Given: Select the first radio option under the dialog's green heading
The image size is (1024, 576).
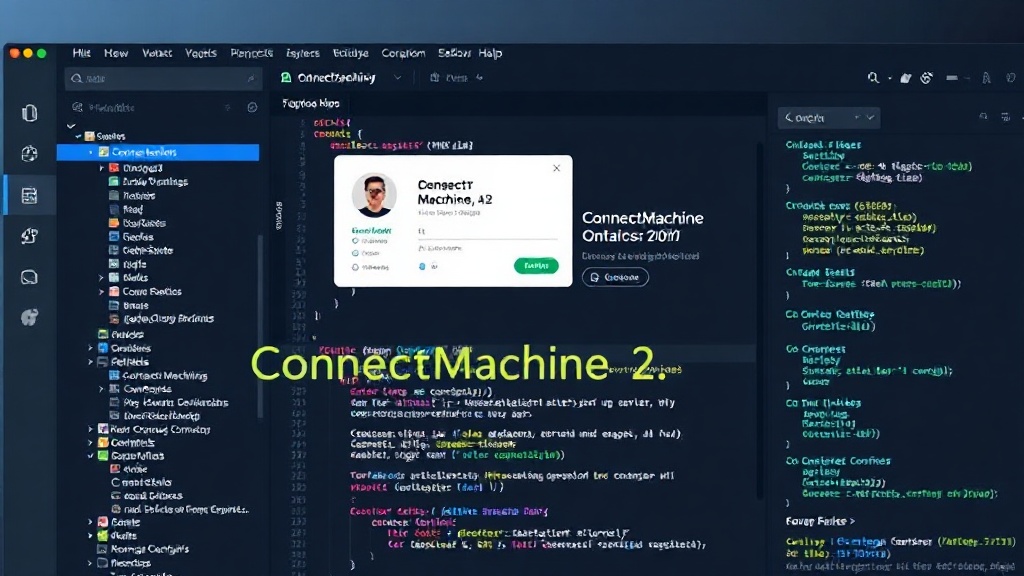Looking at the screenshot, I should pyautogui.click(x=355, y=241).
